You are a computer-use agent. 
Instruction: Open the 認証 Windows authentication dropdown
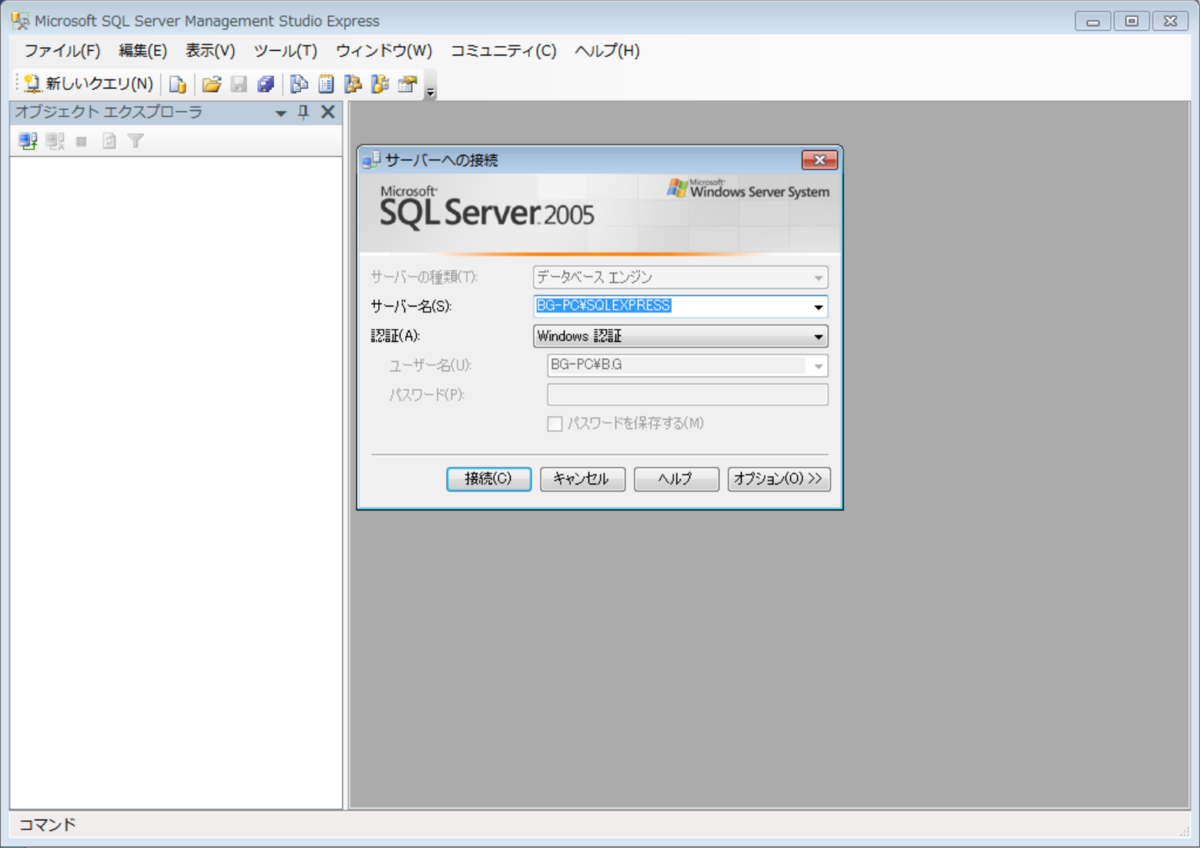pyautogui.click(x=680, y=336)
